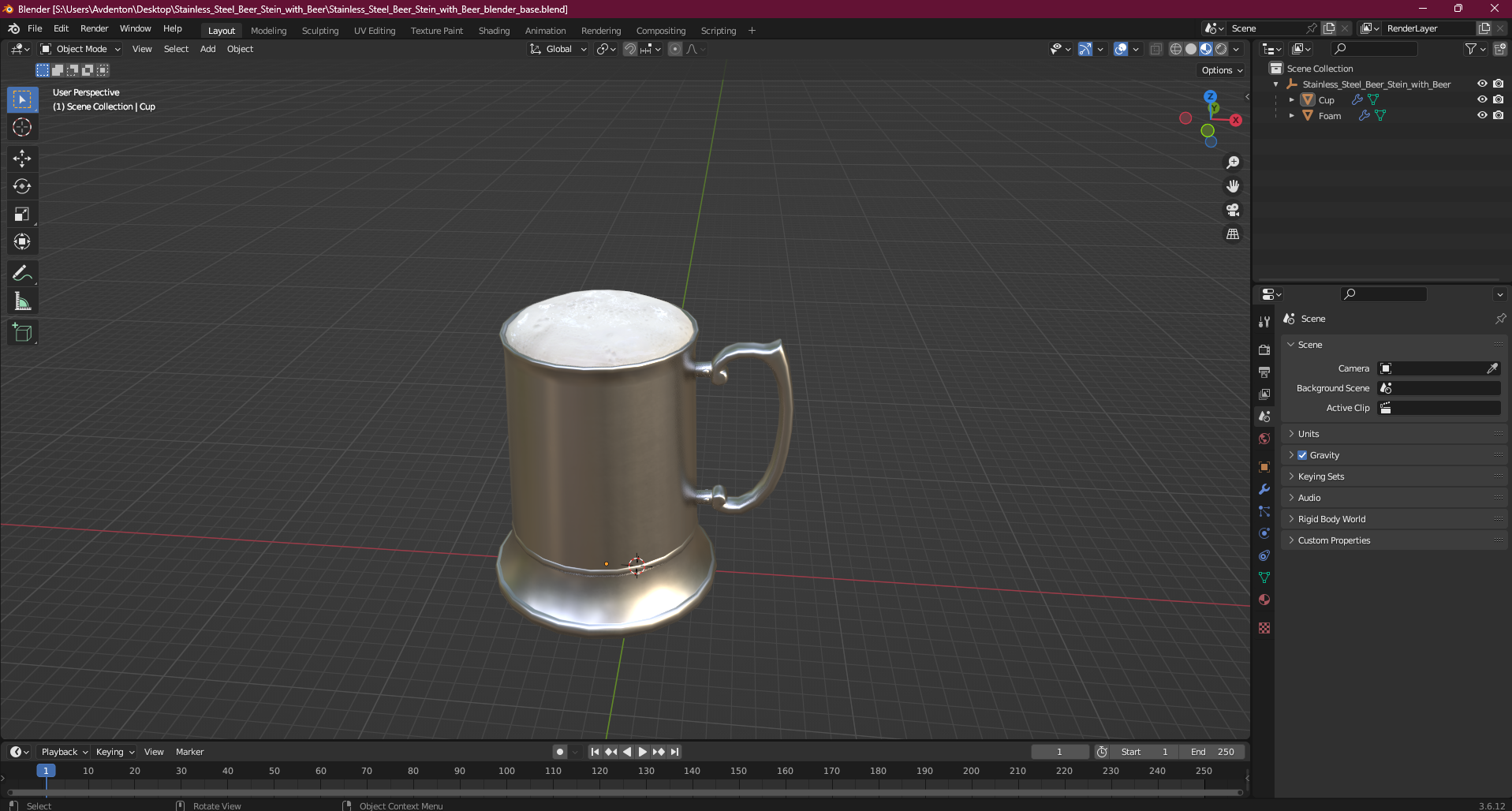1512x811 pixels.
Task: Toggle X-ray display
Action: (1155, 49)
